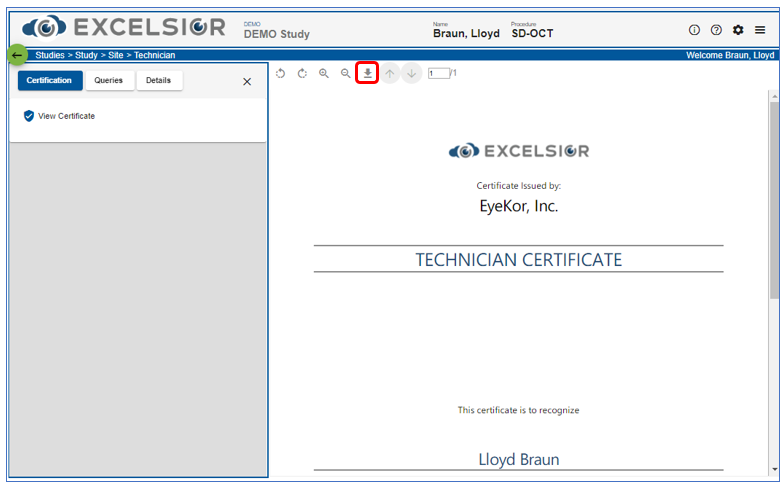The image size is (783, 485).
Task: Navigate to Study in breadcrumb
Action: (x=86, y=55)
